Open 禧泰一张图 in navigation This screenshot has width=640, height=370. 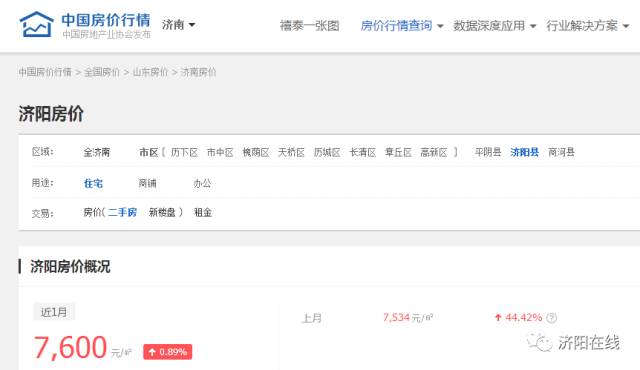309,26
